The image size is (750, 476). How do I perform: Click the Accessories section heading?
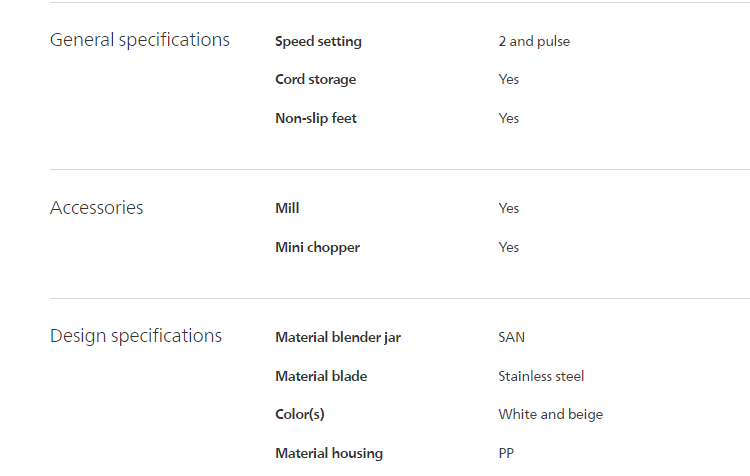[x=96, y=208]
